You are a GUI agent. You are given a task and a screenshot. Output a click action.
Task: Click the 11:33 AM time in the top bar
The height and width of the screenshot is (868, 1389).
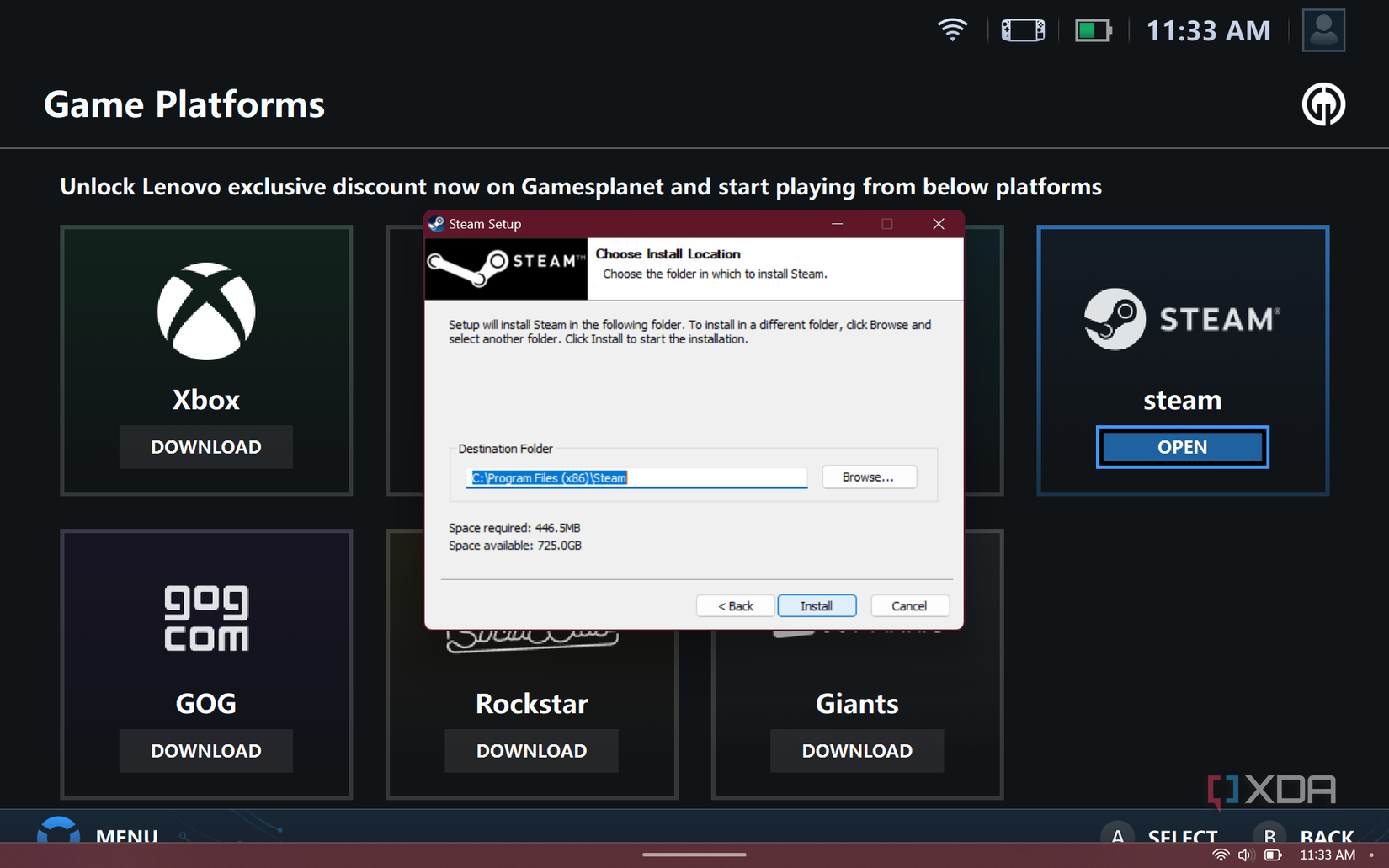click(x=1208, y=31)
